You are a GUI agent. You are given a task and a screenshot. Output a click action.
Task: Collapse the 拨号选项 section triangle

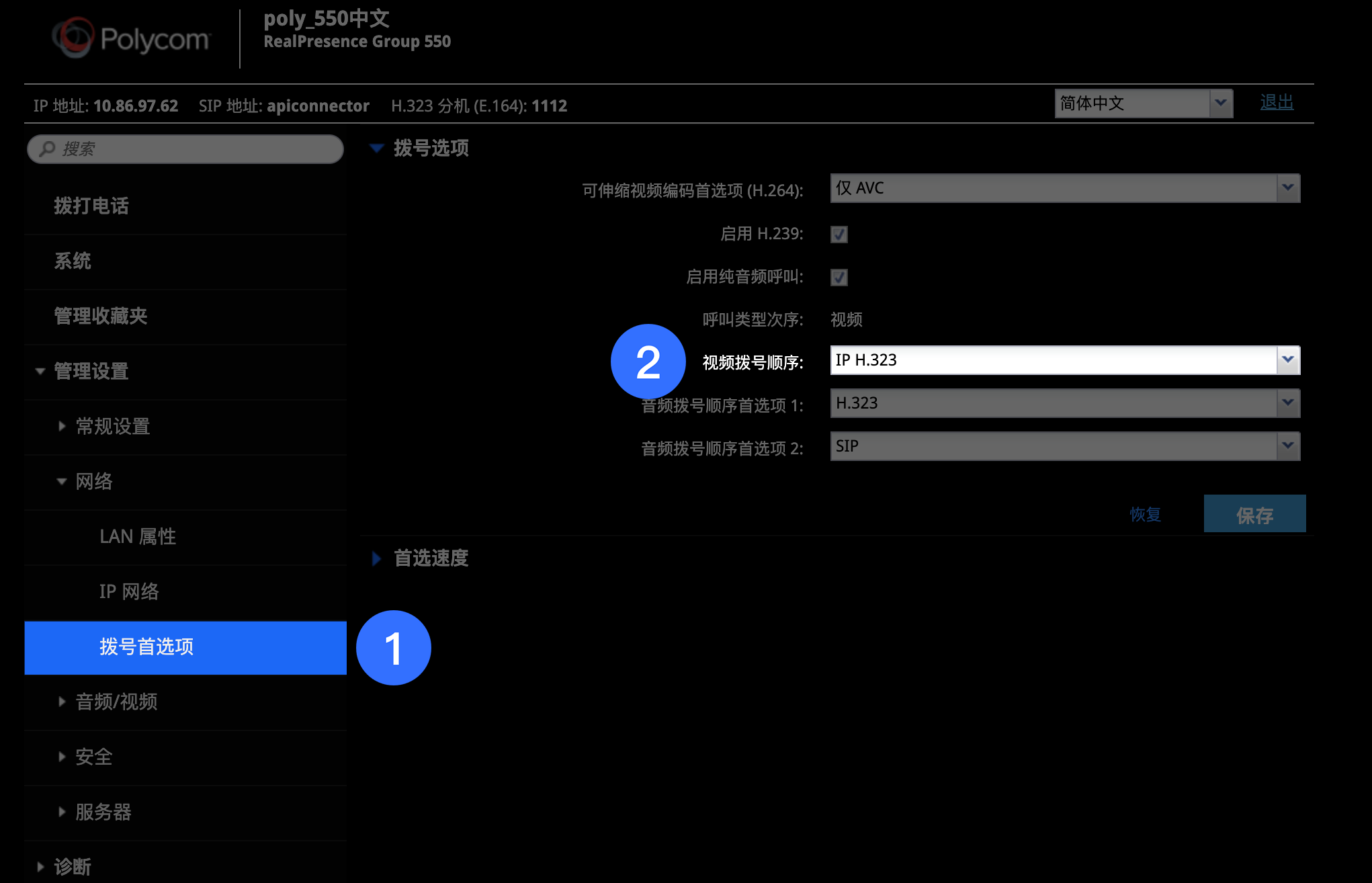[377, 149]
